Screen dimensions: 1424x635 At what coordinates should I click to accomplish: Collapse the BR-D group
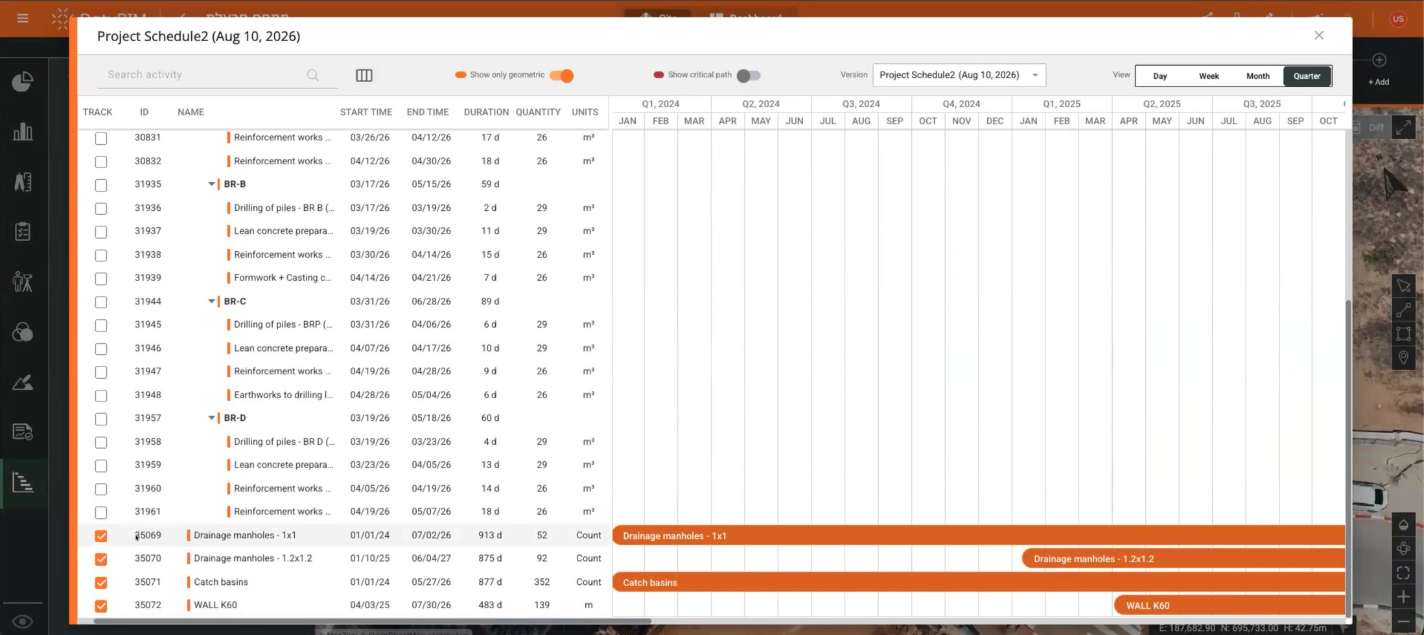click(x=212, y=418)
